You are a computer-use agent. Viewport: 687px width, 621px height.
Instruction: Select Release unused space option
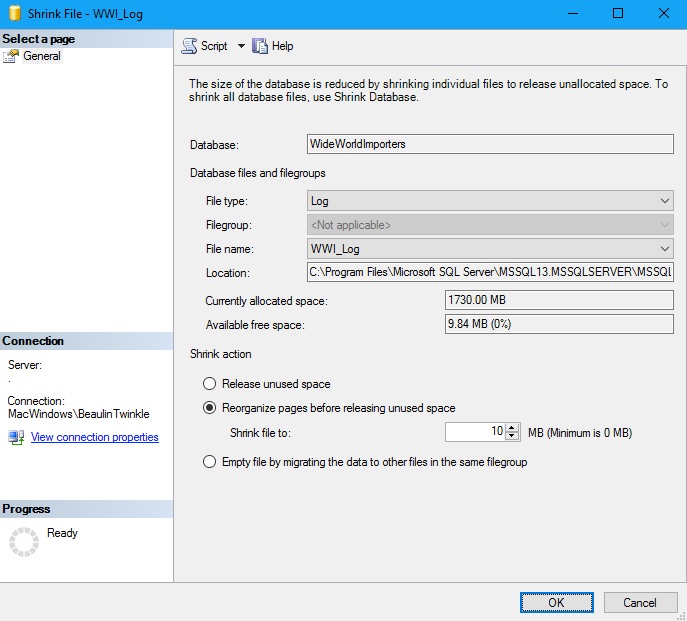coord(209,384)
